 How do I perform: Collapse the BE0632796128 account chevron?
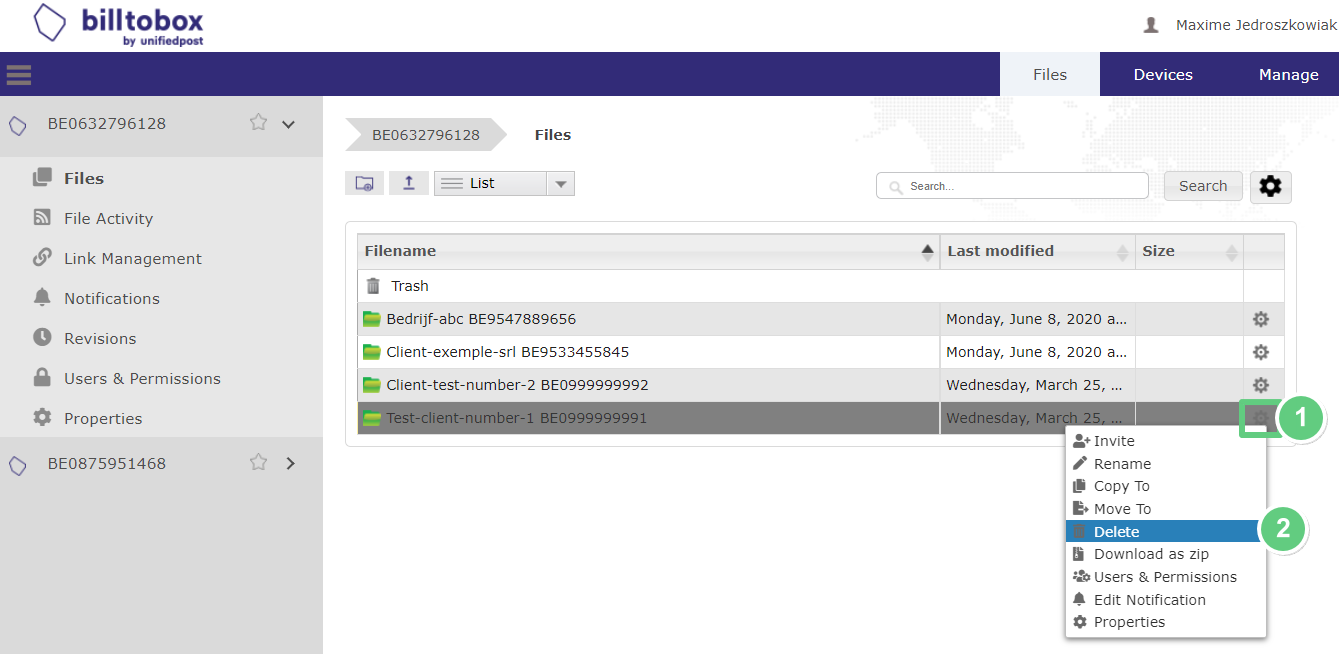tap(289, 125)
